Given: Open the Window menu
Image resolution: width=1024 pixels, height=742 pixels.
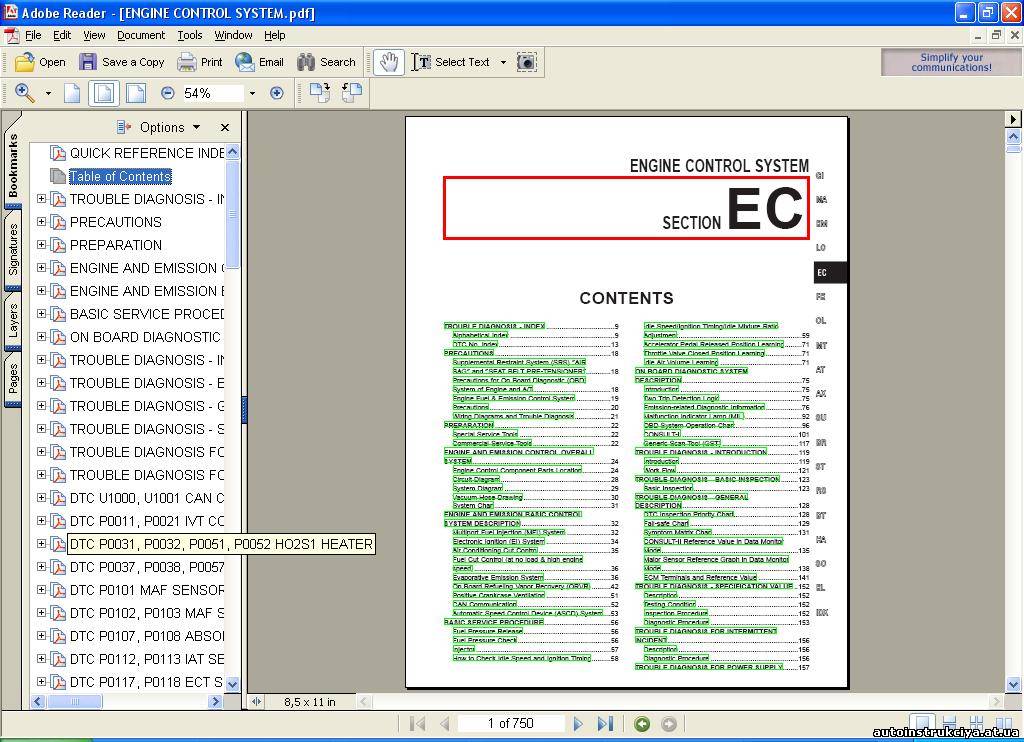Looking at the screenshot, I should click(233, 35).
